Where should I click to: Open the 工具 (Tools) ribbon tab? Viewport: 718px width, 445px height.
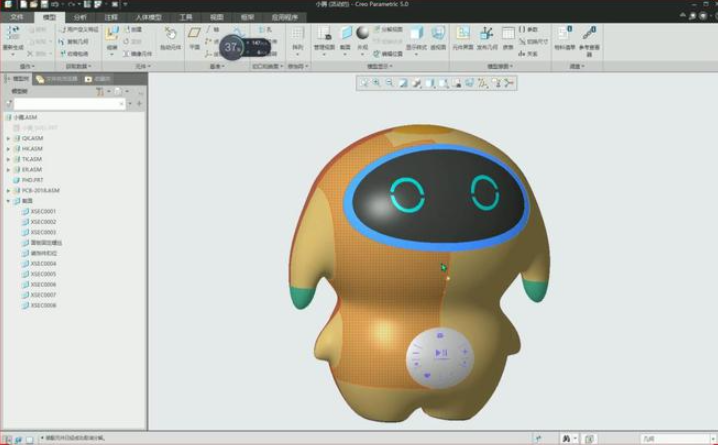pos(186,17)
